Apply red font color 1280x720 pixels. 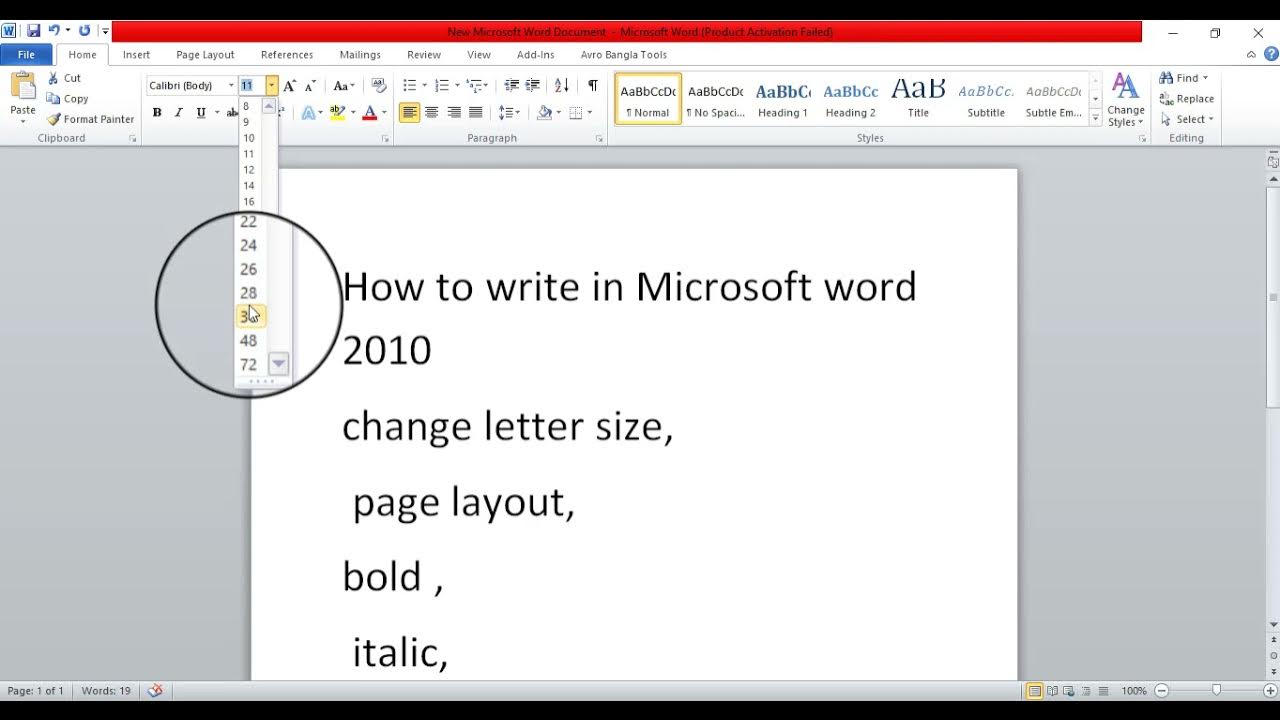[370, 113]
